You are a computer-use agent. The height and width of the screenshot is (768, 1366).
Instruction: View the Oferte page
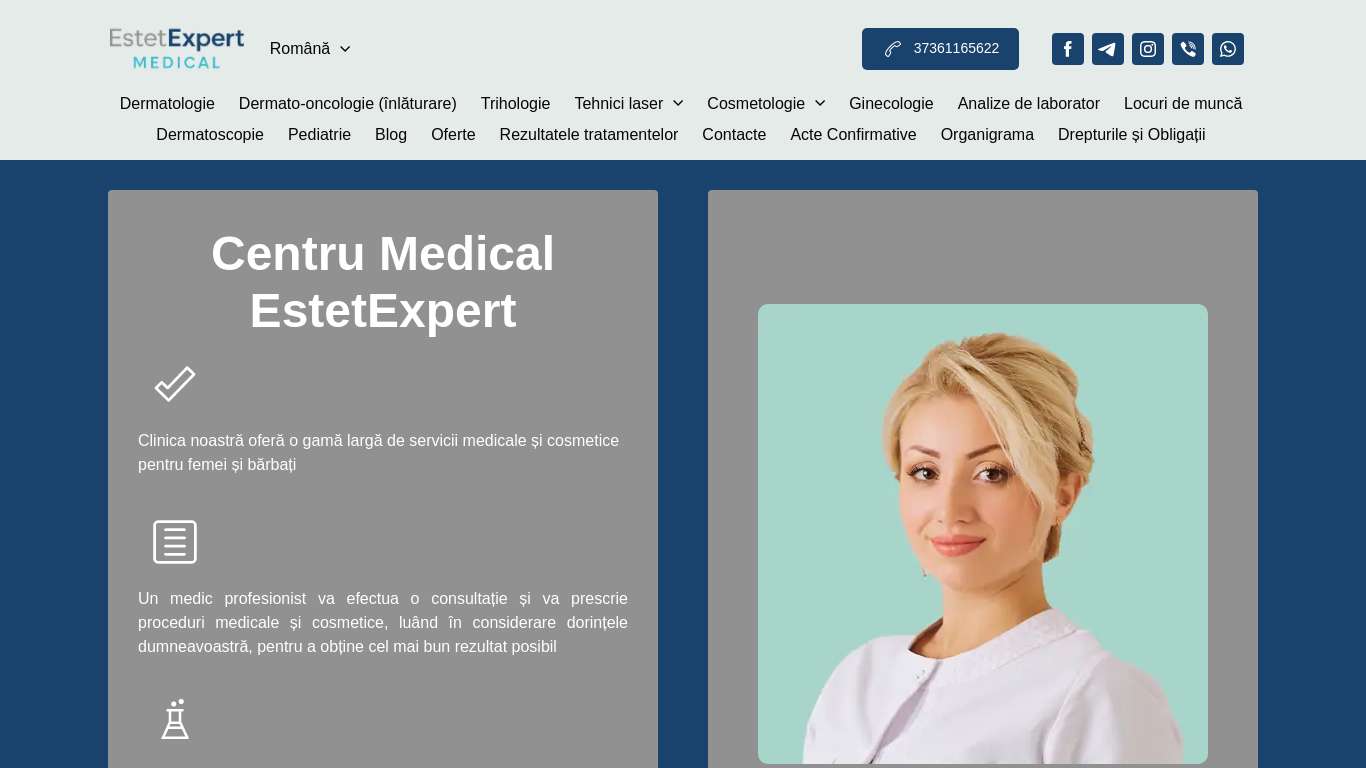click(x=453, y=135)
